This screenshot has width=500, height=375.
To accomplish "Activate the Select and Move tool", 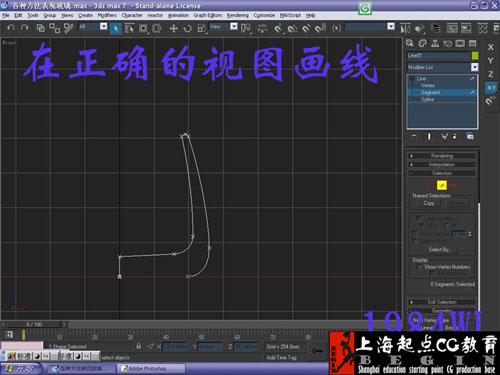I will pyautogui.click(x=173, y=28).
